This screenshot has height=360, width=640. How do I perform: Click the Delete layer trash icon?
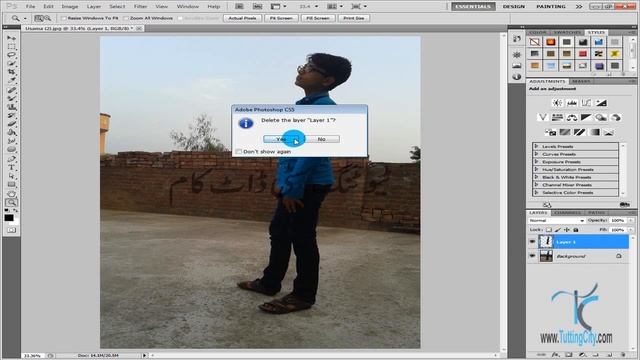point(623,355)
